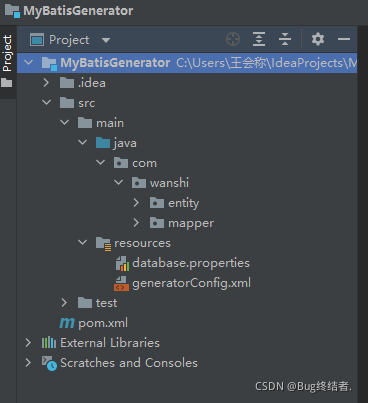Select the generatorConfig.xml file name
The image size is (368, 403).
tap(191, 283)
